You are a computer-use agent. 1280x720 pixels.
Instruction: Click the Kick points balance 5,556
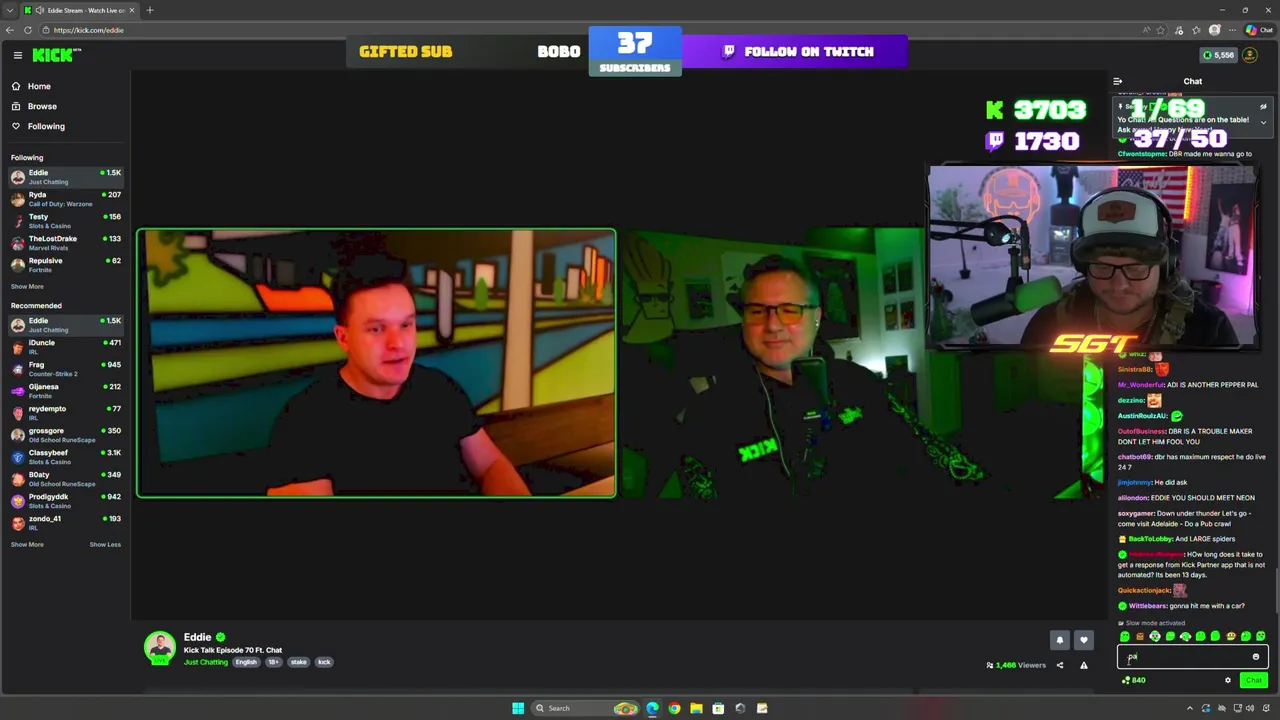click(x=1218, y=55)
